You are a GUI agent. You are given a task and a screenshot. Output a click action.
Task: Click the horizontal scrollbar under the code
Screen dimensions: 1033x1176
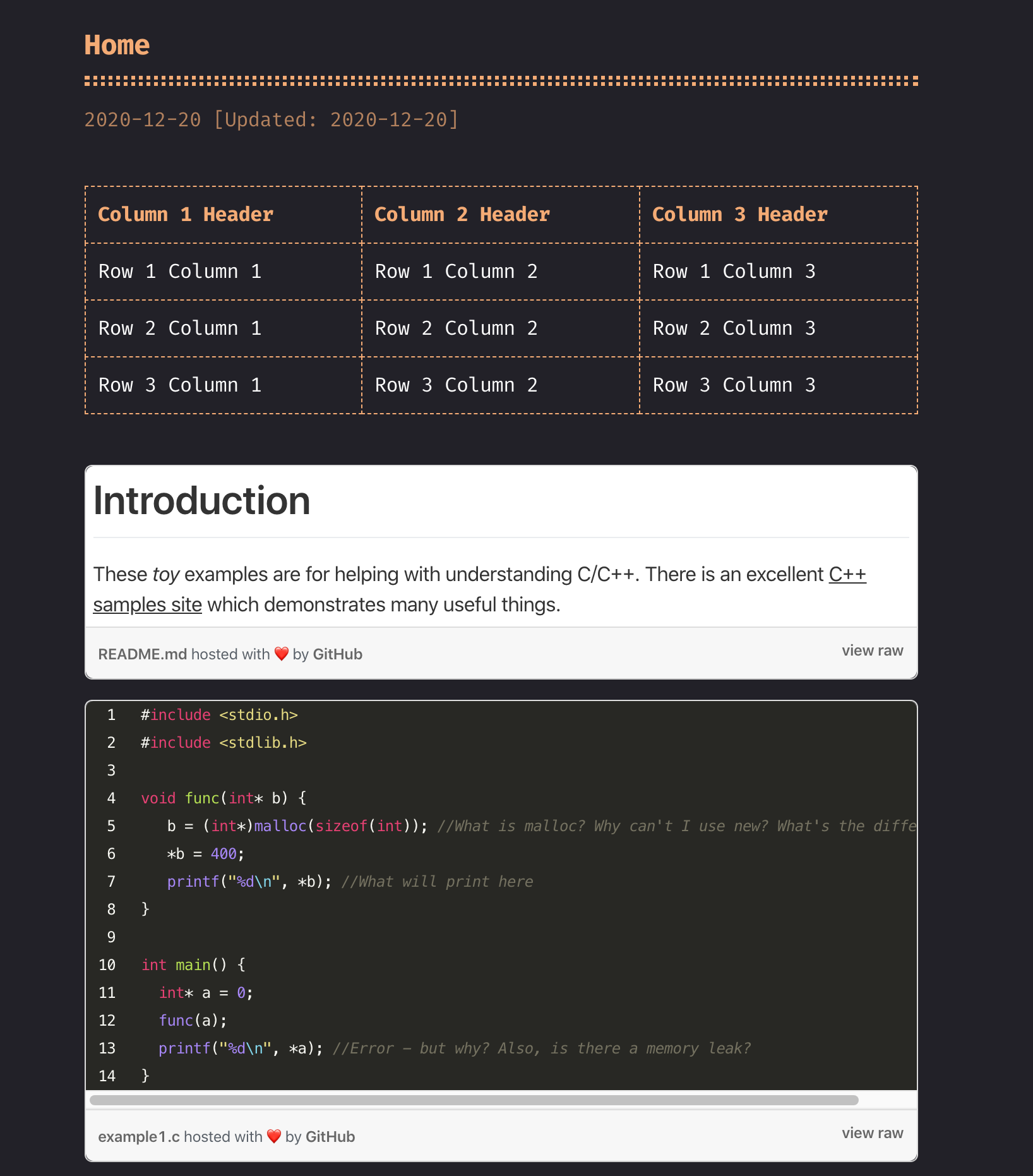coord(474,1101)
